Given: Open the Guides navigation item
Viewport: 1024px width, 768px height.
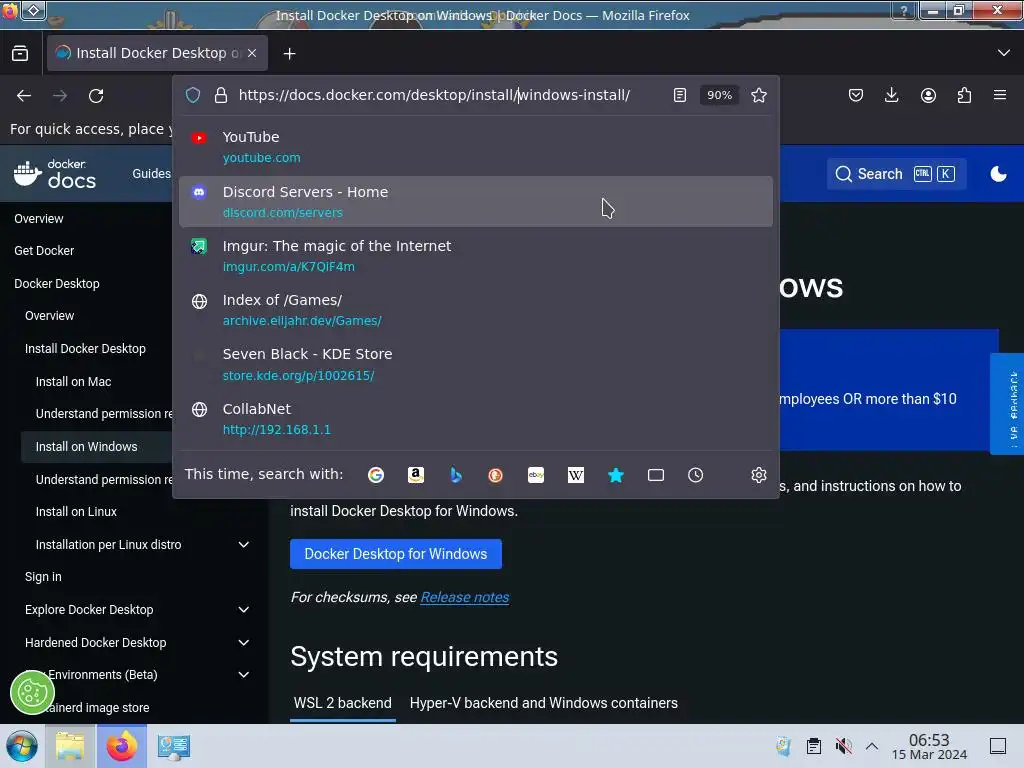Looking at the screenshot, I should pyautogui.click(x=152, y=174).
